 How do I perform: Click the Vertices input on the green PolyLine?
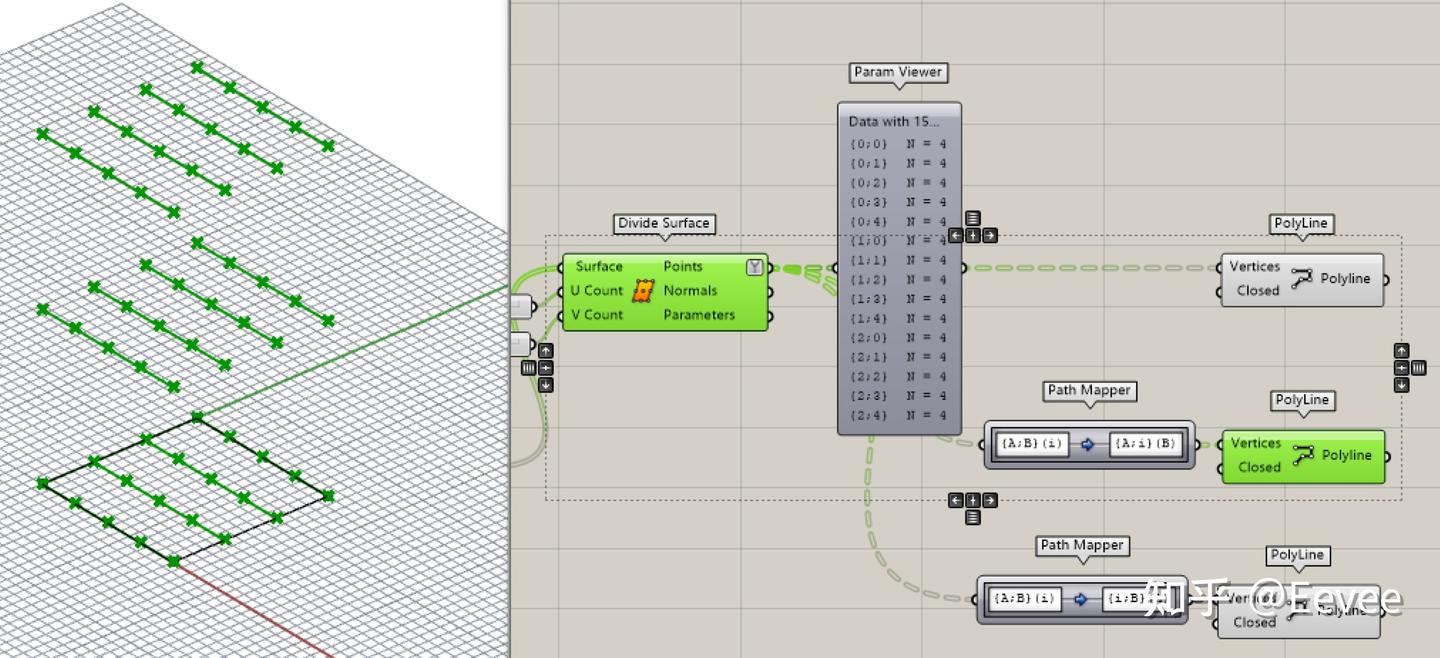[x=1256, y=443]
